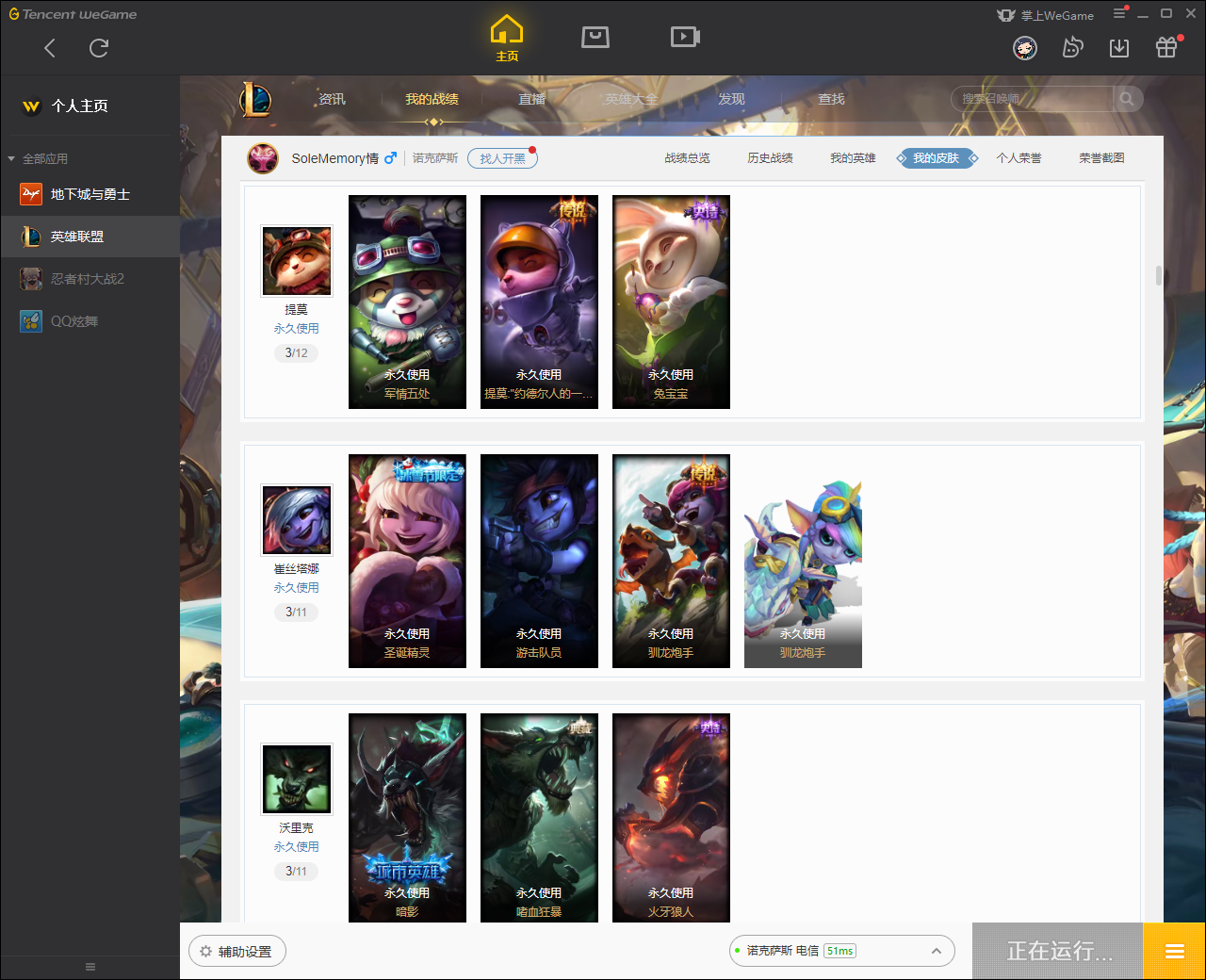Open the 我的皮肤 sub-tab
Screen dimensions: 1206x980
pos(936,158)
